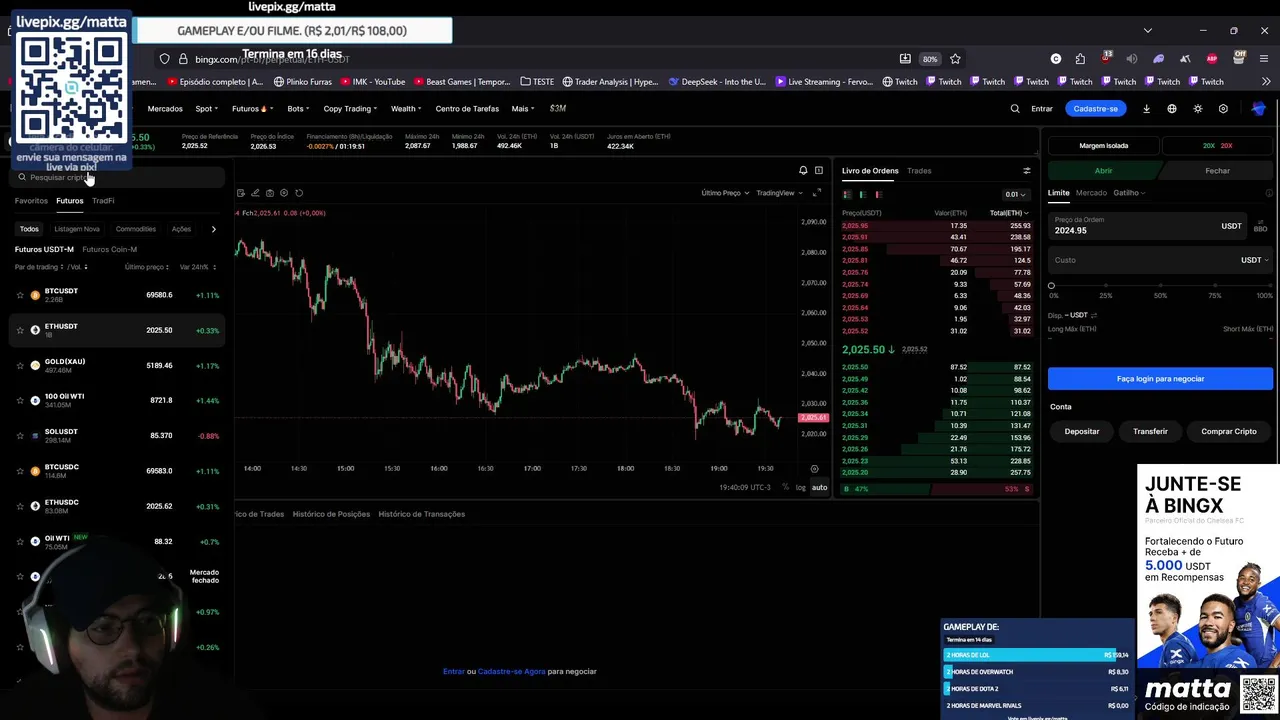This screenshot has height=720, width=1280.
Task: Favorite GOLD(XAU) with its star
Action: tap(20, 366)
